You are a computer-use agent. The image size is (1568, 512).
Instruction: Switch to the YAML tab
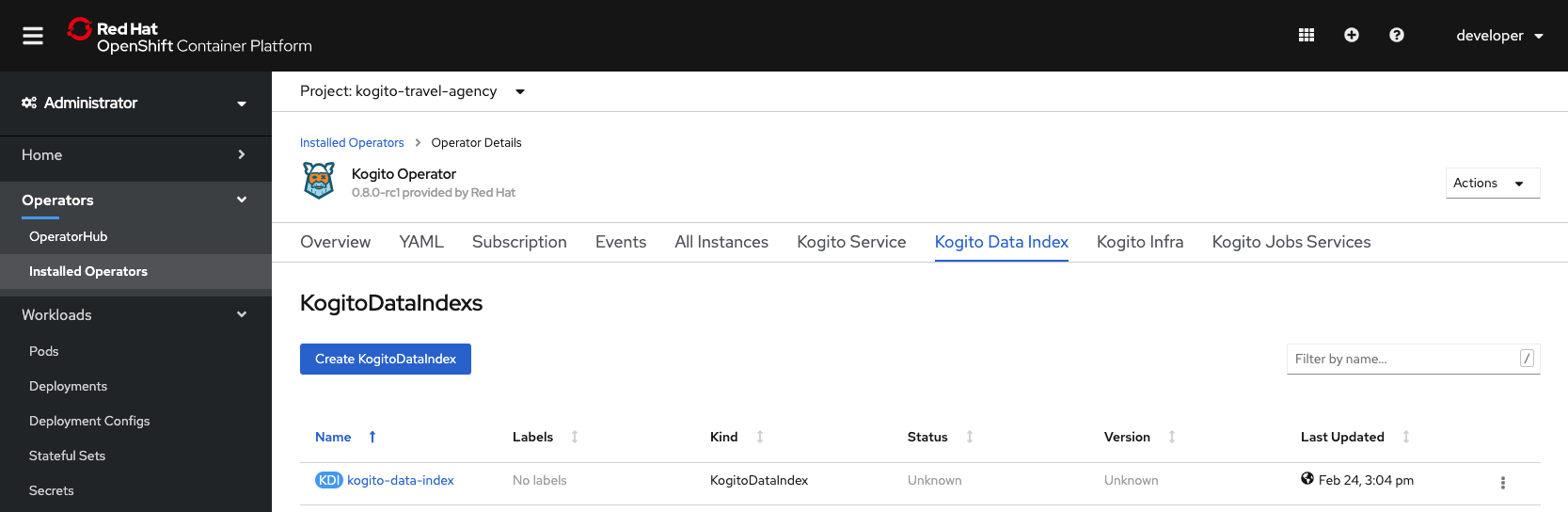point(421,242)
